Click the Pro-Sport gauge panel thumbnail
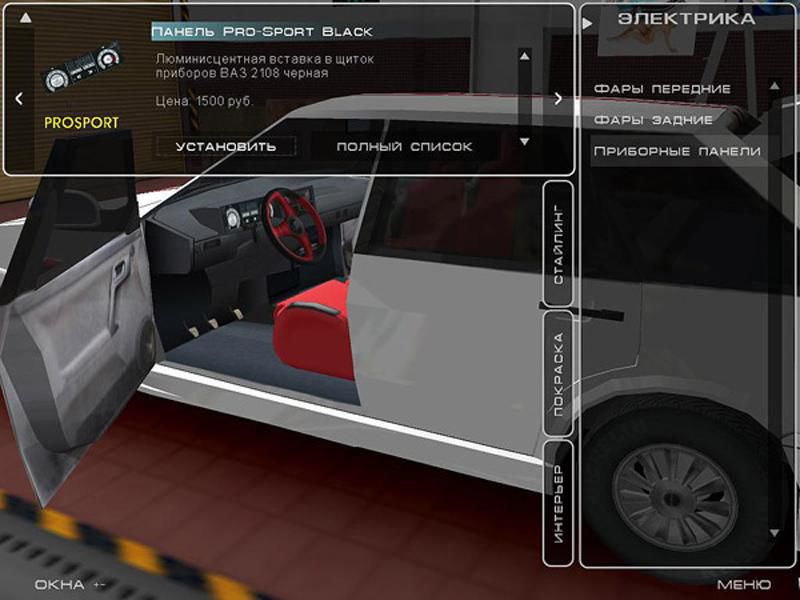Image resolution: width=800 pixels, height=600 pixels. (81, 72)
